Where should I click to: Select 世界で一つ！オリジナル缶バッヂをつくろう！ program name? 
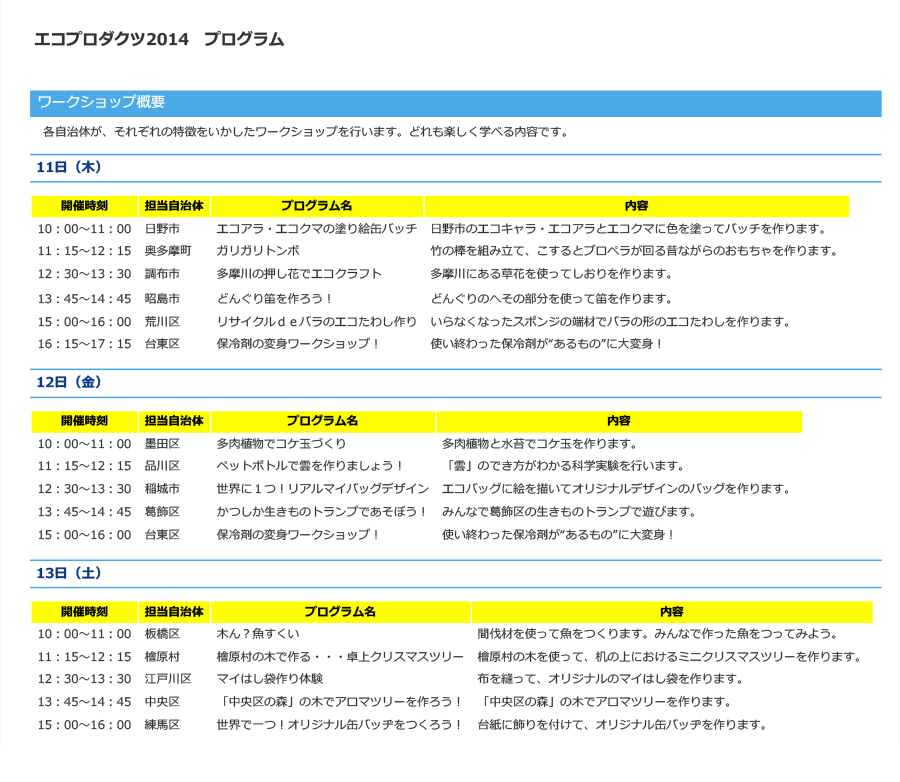[x=340, y=725]
